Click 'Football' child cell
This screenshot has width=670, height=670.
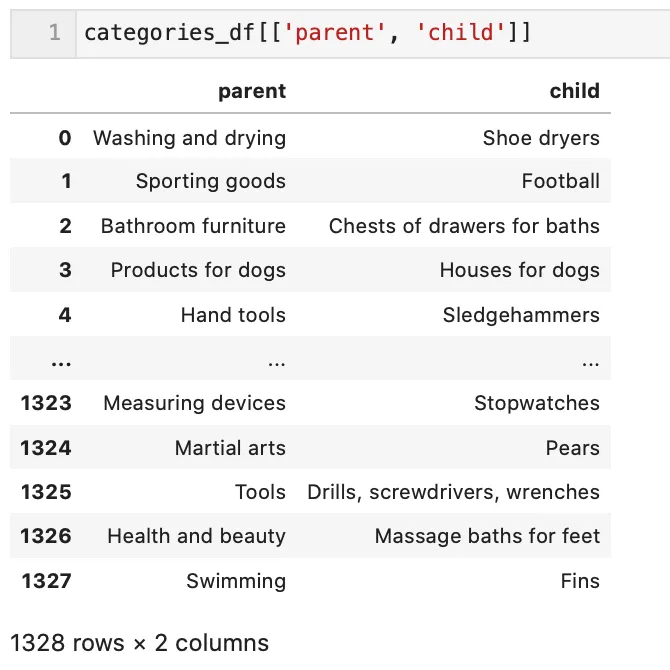pyautogui.click(x=560, y=181)
